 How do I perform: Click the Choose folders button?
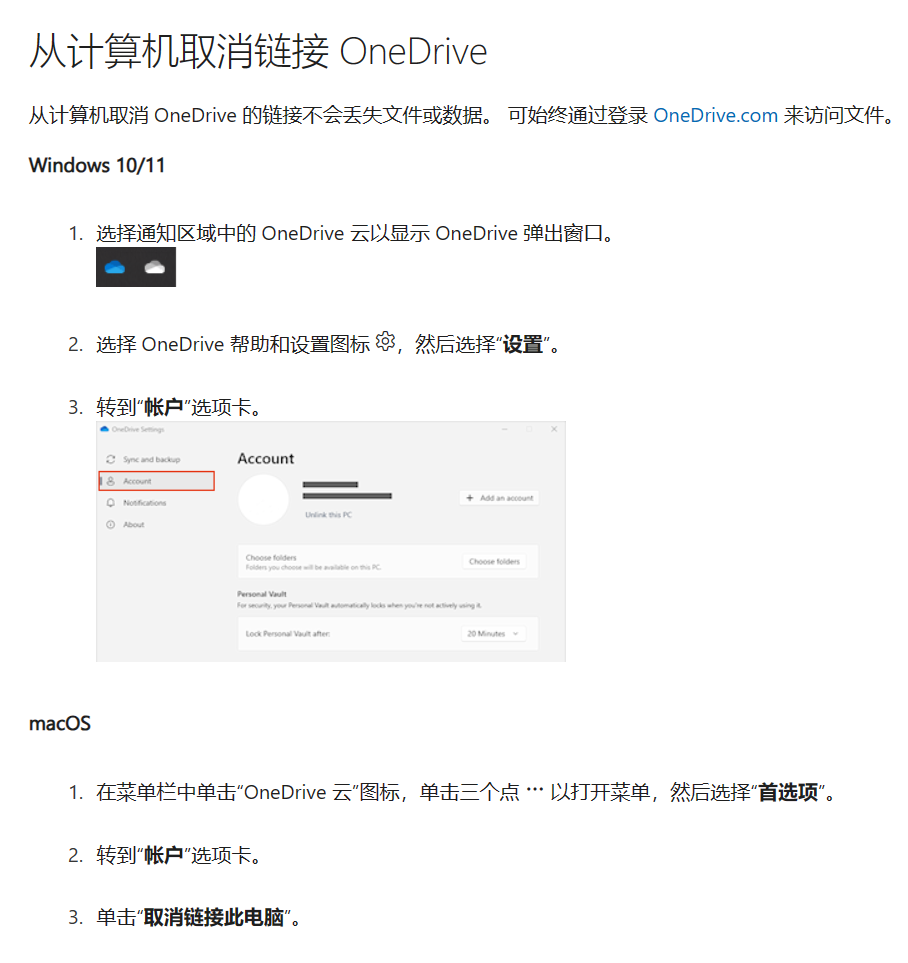(494, 561)
